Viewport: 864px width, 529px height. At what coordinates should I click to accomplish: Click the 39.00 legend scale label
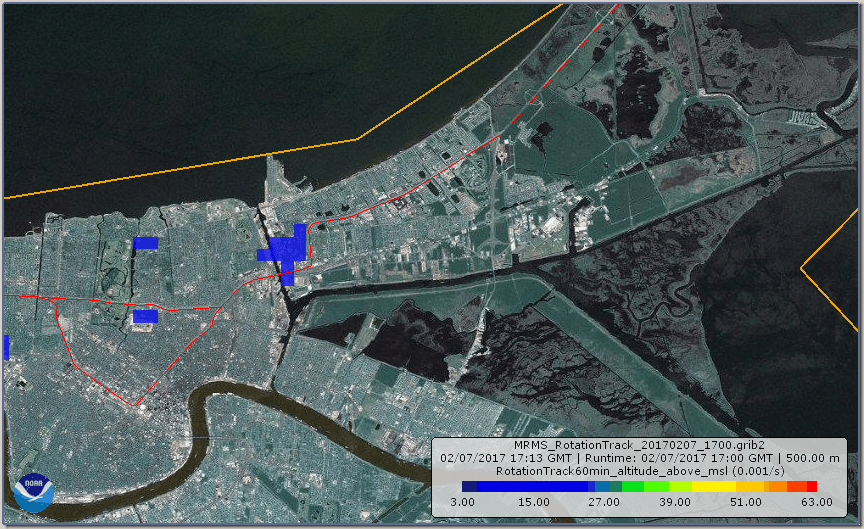pos(675,502)
